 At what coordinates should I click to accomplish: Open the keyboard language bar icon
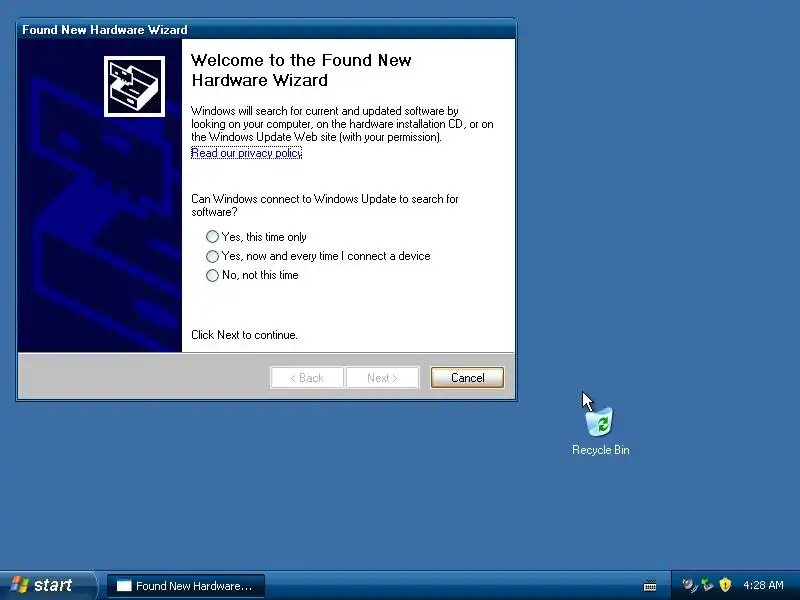650,585
